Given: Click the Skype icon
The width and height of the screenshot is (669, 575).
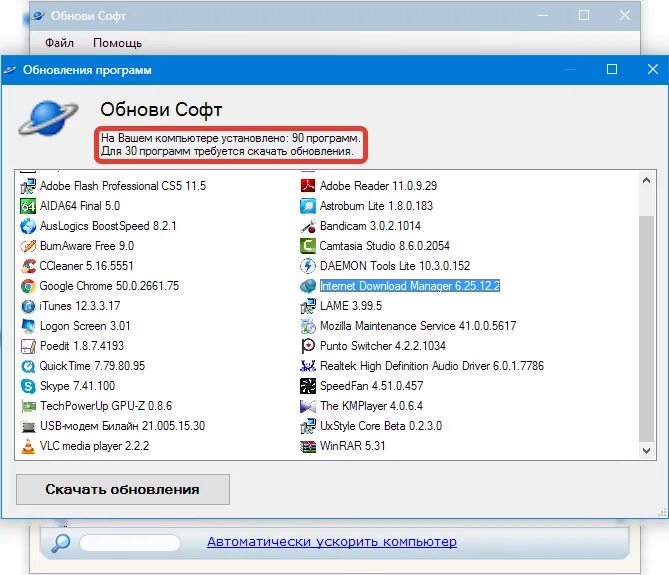Looking at the screenshot, I should click(x=28, y=386).
